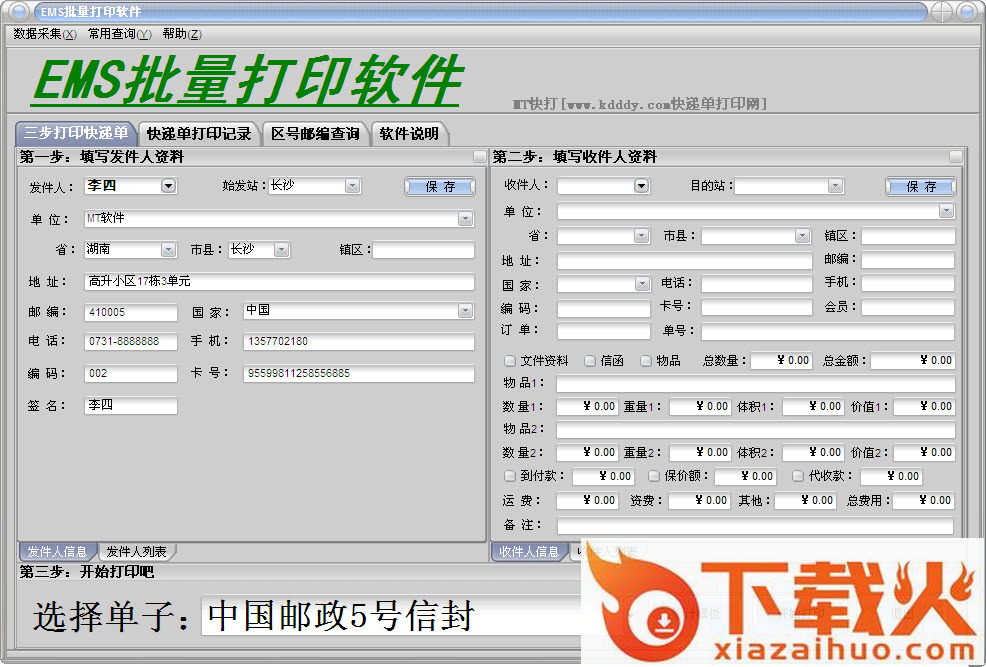Click the sender address field 高升小区17栋3单元
The height and width of the screenshot is (667, 986).
(279, 282)
